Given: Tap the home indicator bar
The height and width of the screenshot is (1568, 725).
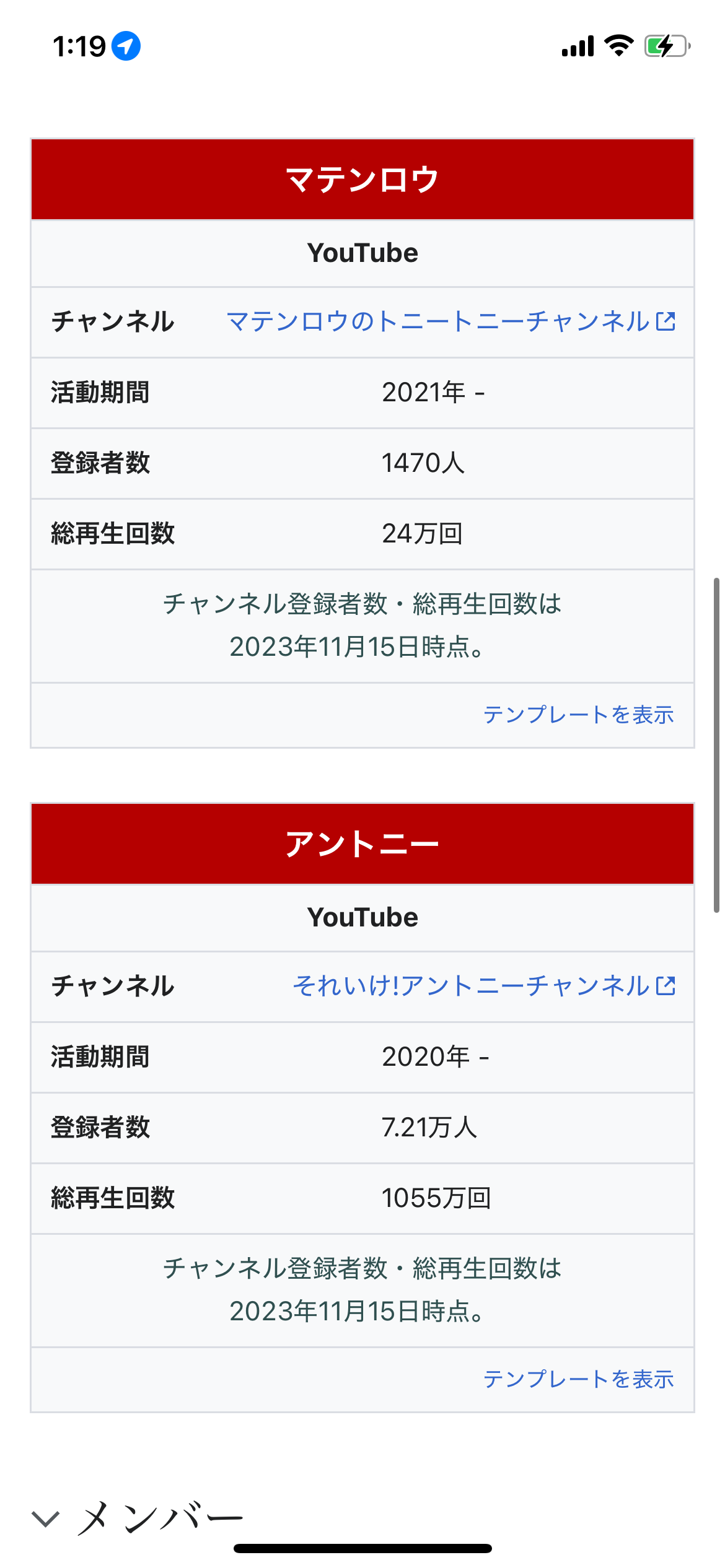Looking at the screenshot, I should pyautogui.click(x=362, y=1548).
